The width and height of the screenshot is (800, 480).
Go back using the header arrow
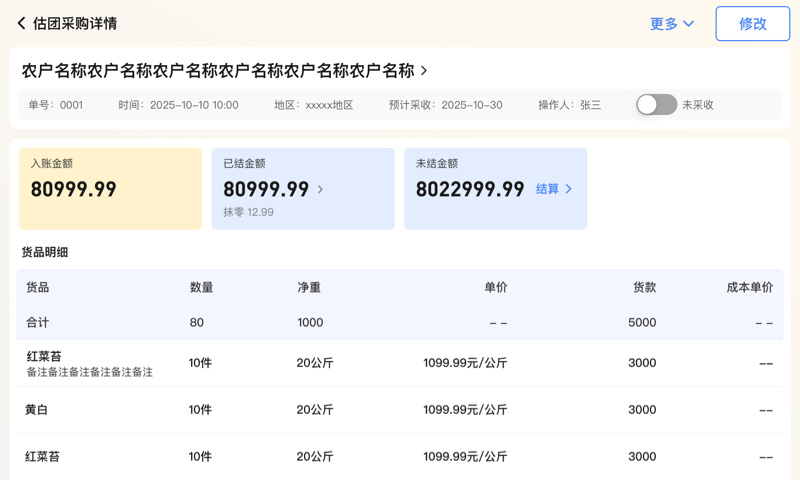tap(21, 23)
